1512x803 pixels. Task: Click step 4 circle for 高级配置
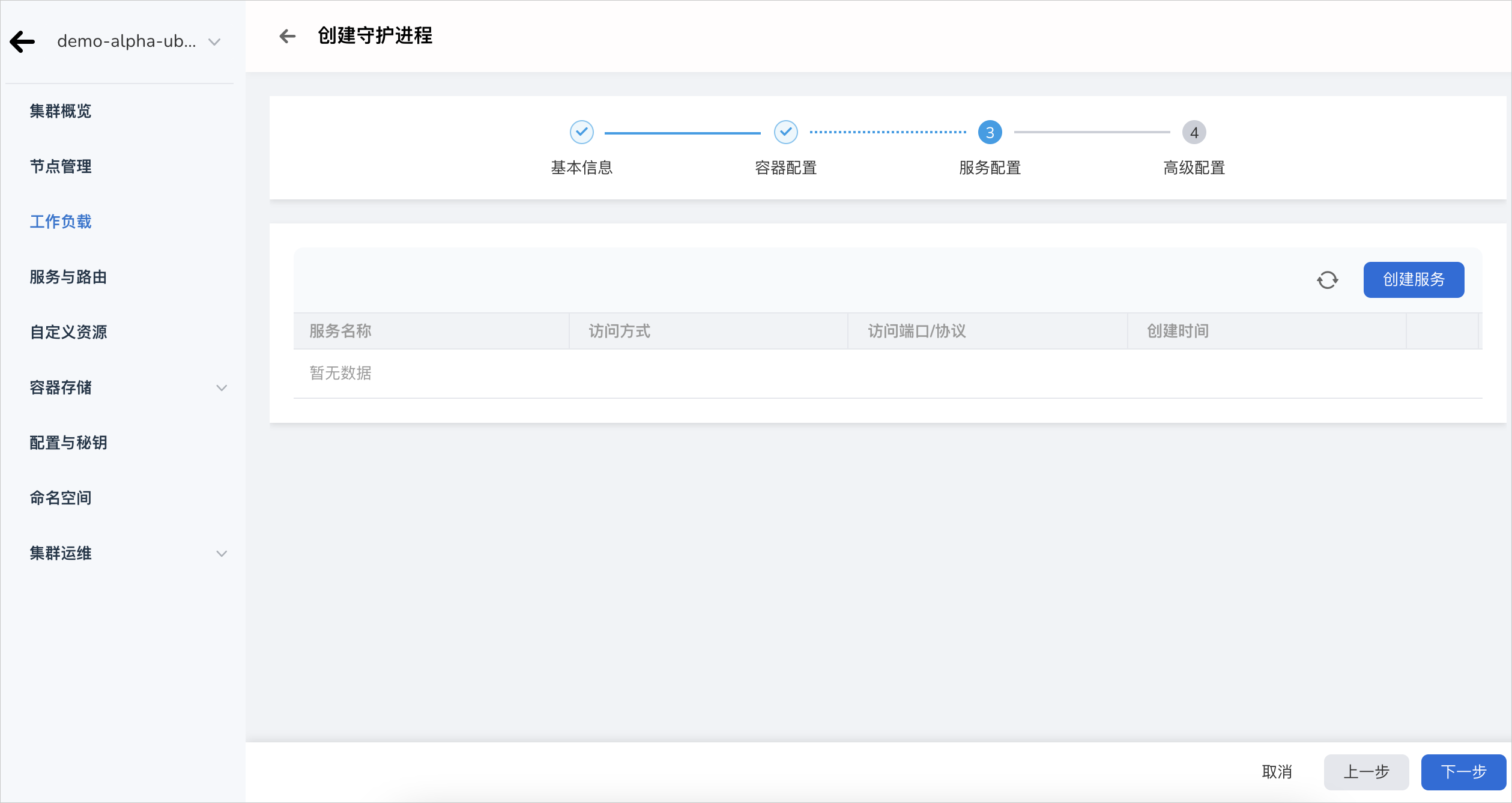tap(1194, 132)
